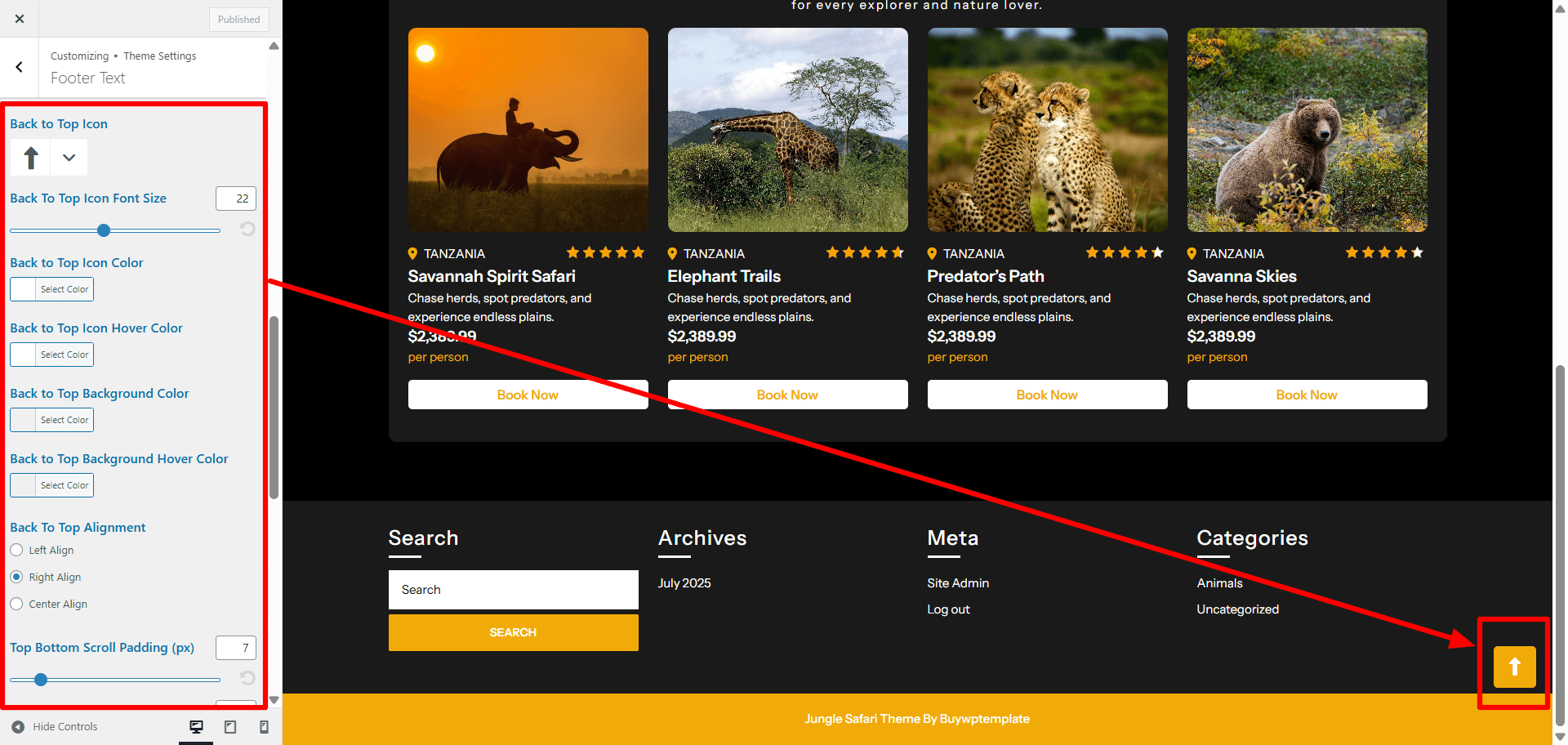1568x745 pixels.
Task: Edit the Back To Top Icon Font Size field
Action: pyautogui.click(x=236, y=199)
